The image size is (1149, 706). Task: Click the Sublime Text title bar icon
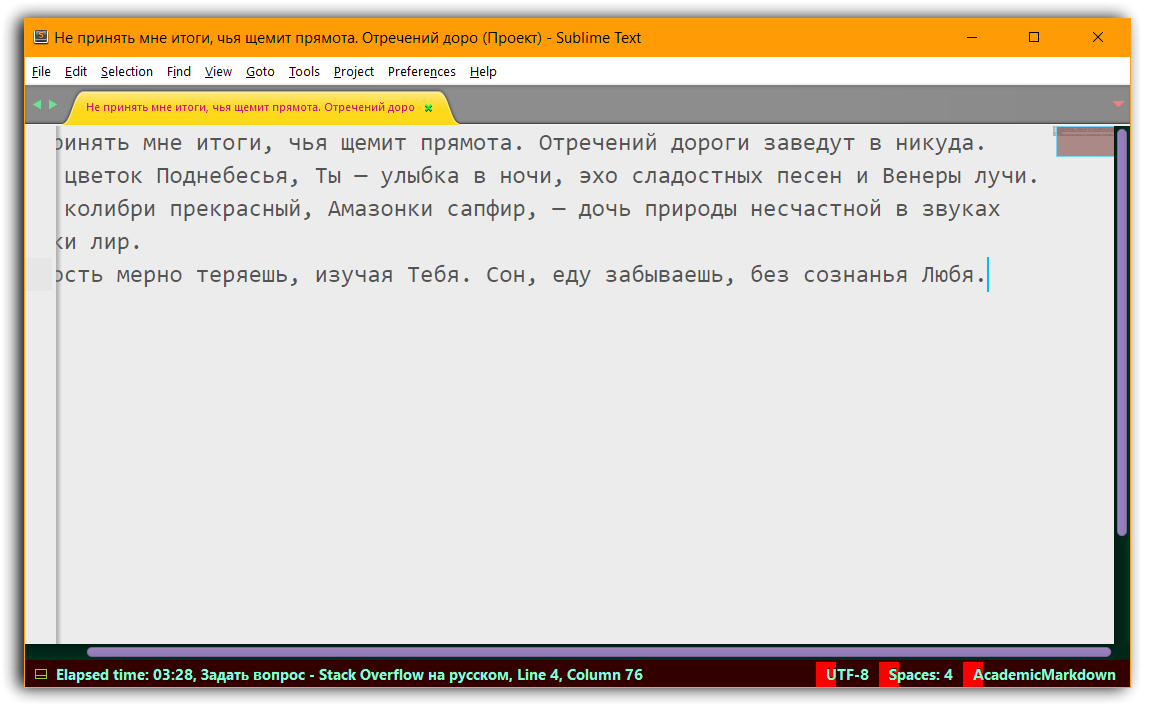(x=41, y=37)
